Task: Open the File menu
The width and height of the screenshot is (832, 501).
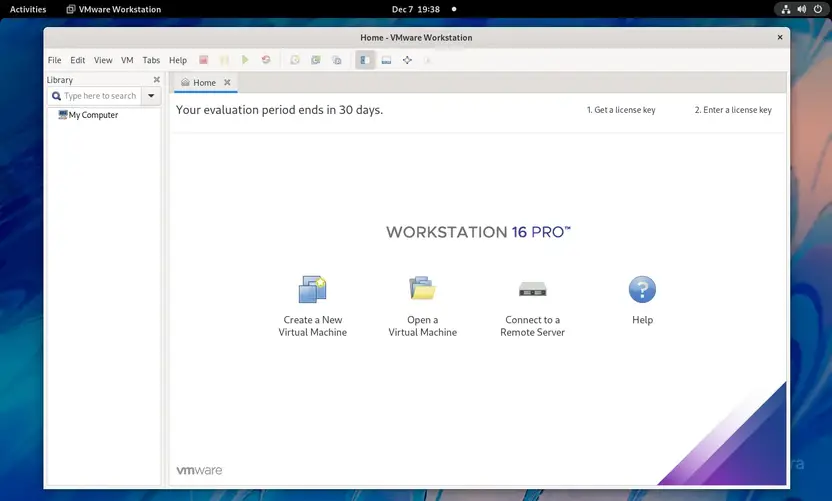Action: 54,60
